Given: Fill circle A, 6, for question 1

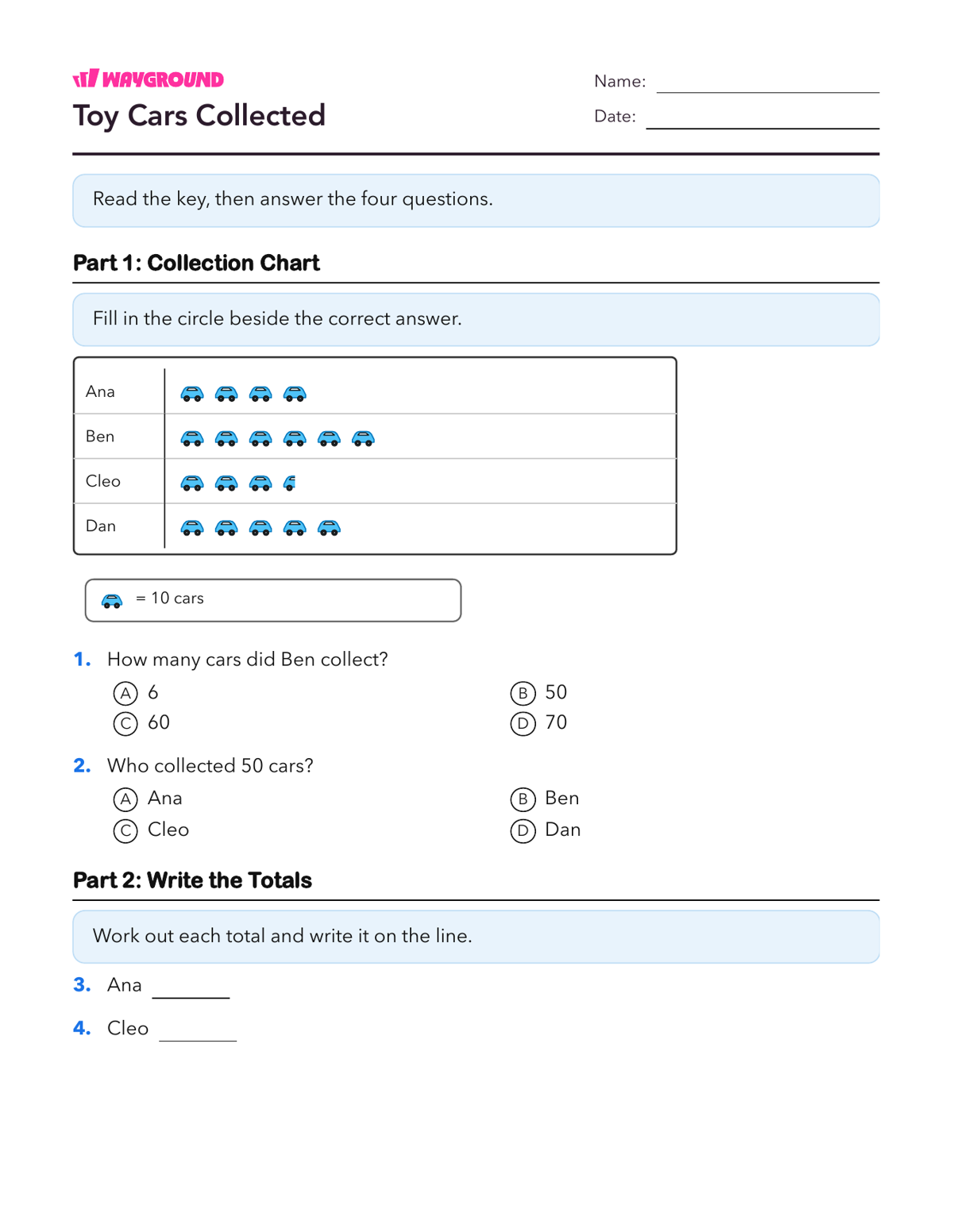Looking at the screenshot, I should coord(125,693).
